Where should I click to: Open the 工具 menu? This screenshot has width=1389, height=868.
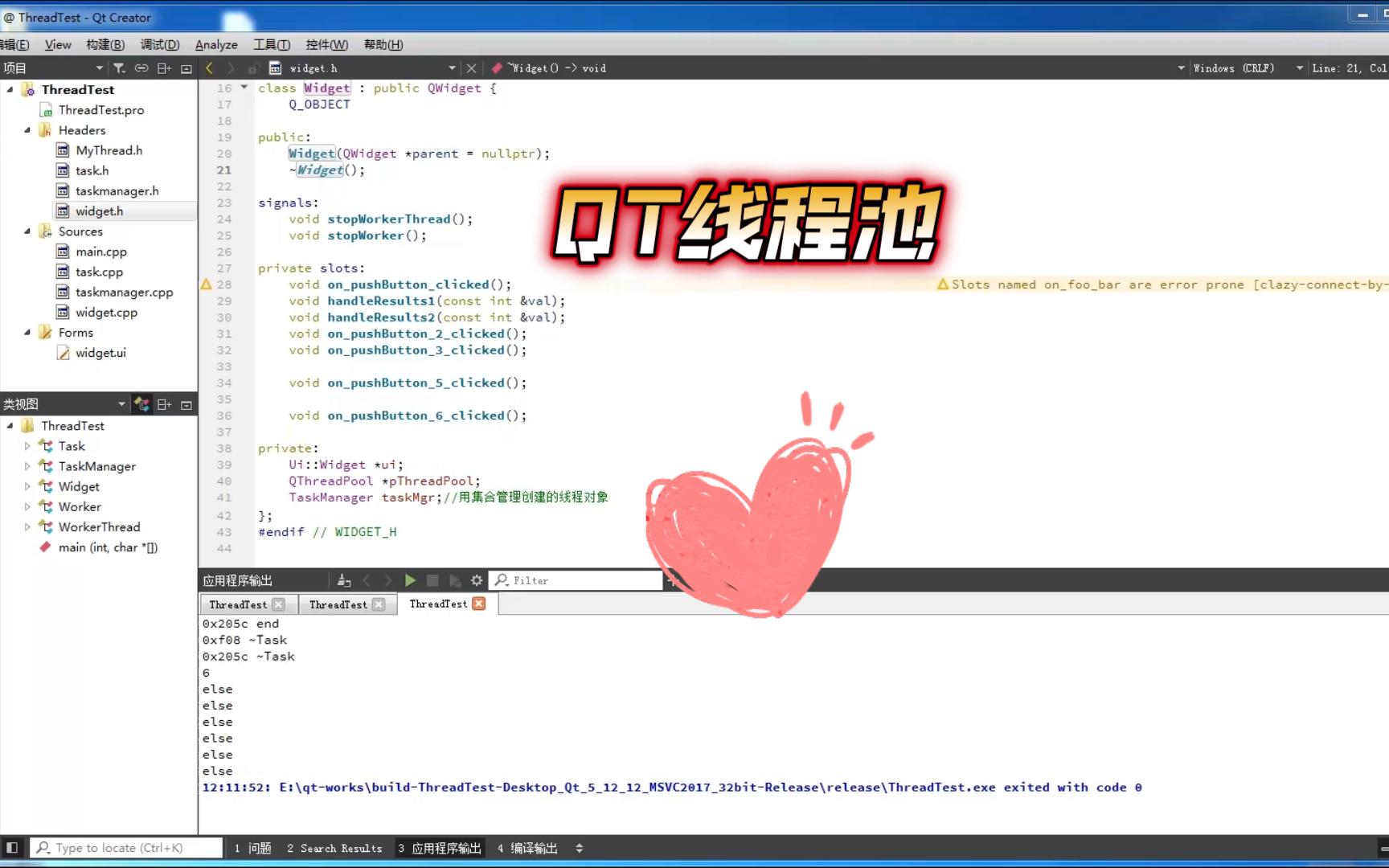click(x=271, y=44)
